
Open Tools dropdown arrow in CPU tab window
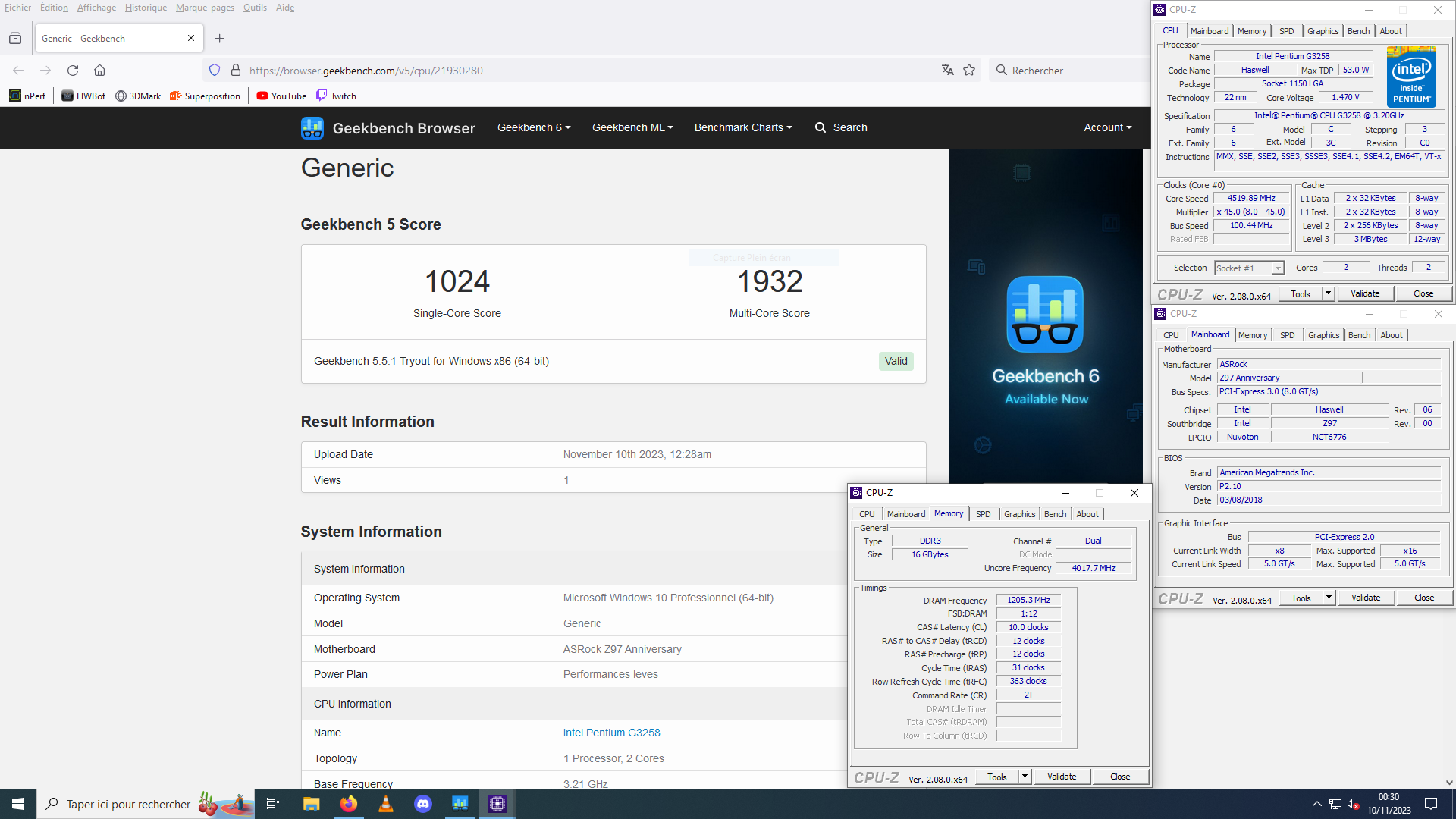[1328, 293]
